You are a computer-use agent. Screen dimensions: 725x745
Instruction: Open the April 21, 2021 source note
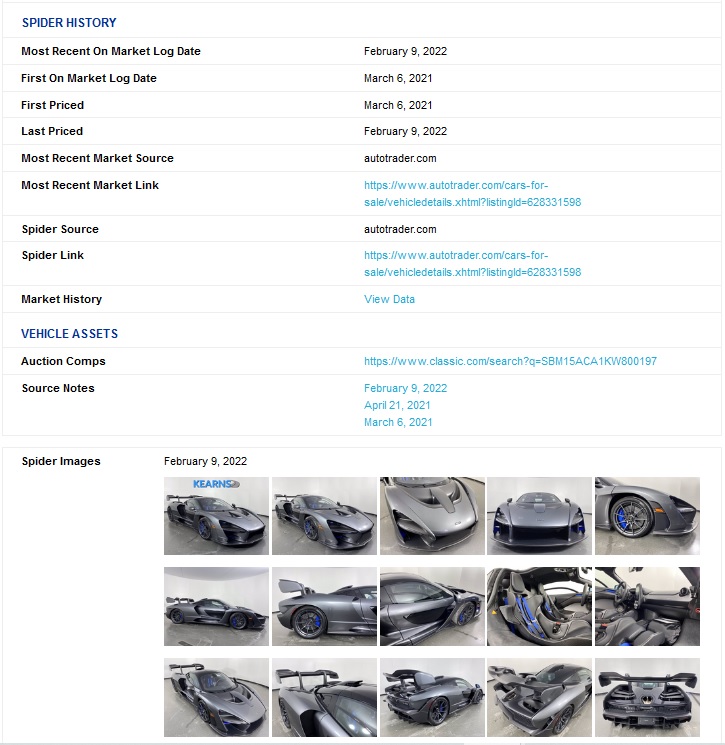397,405
